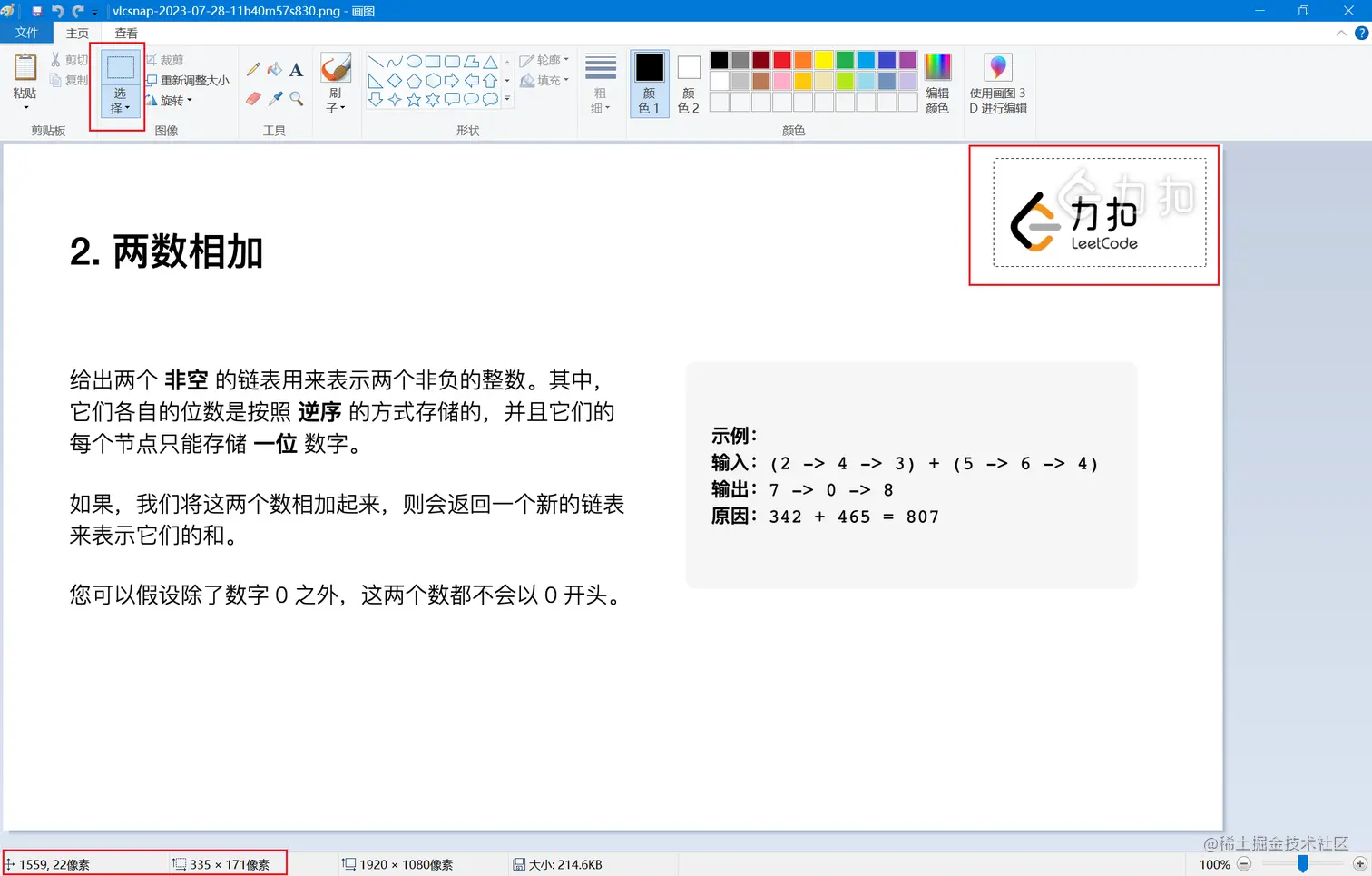The image size is (1372, 876).
Task: Pick the right arrow shape
Action: (x=452, y=81)
